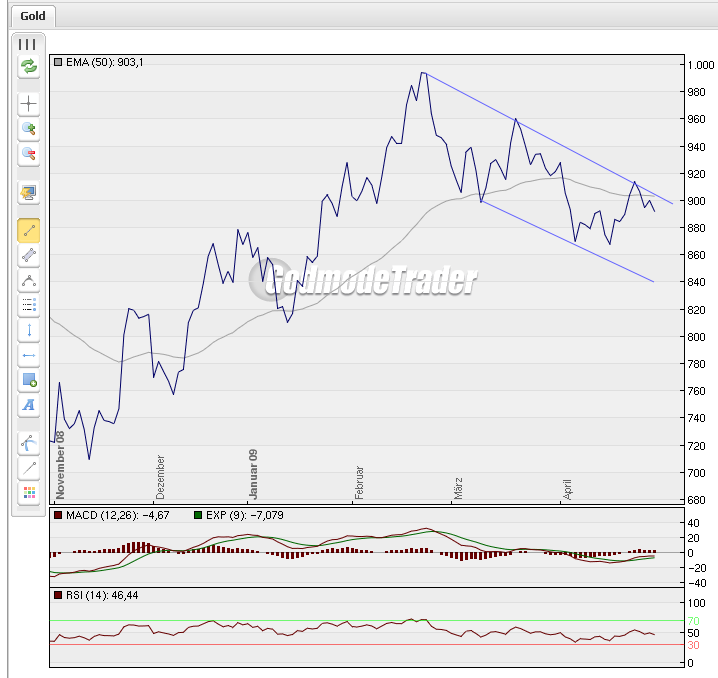
Task: Choose the three-point angle drawing tool
Action: 28,280
